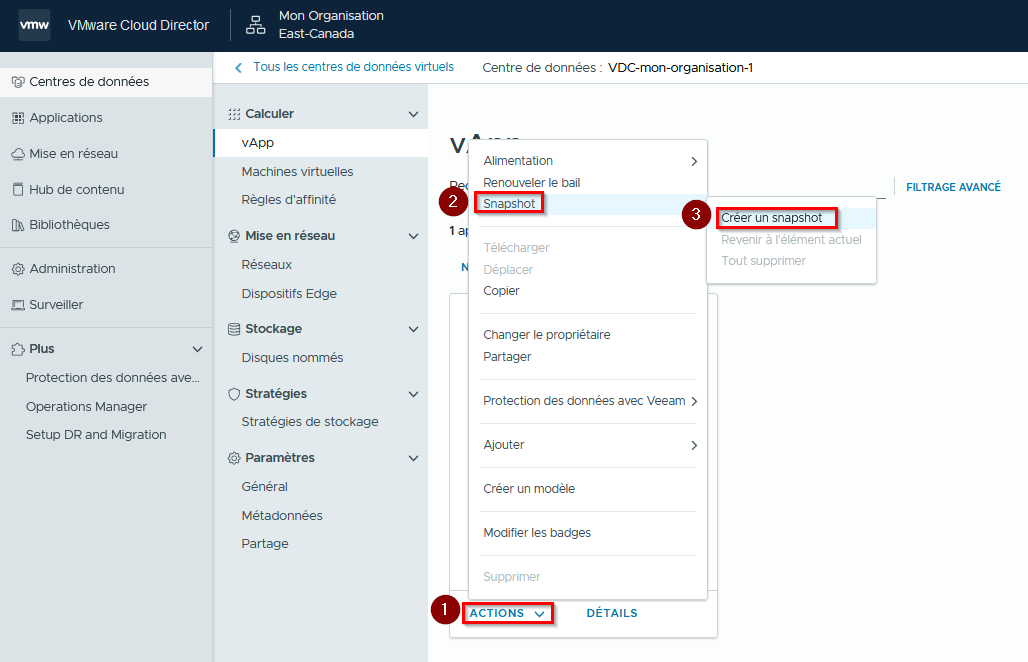The width and height of the screenshot is (1028, 662).
Task: Choose Créer un modèle
Action: click(x=529, y=489)
